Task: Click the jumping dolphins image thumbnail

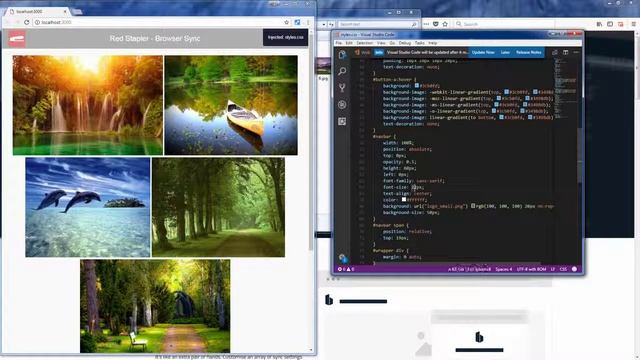Action: pos(88,207)
